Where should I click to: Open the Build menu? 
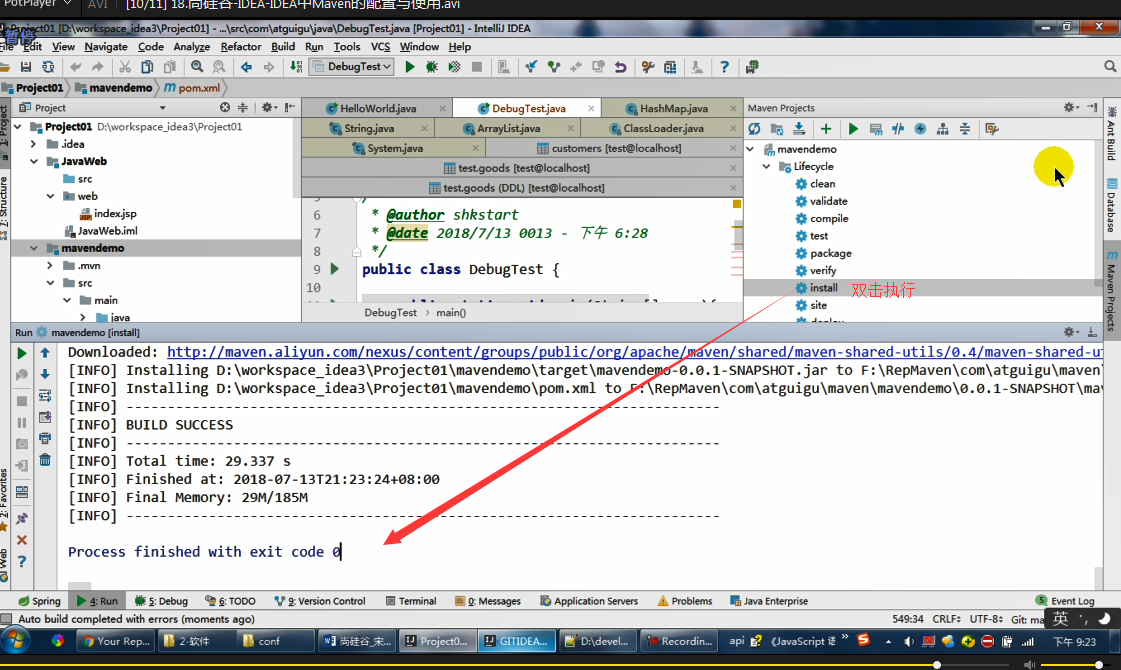(283, 46)
